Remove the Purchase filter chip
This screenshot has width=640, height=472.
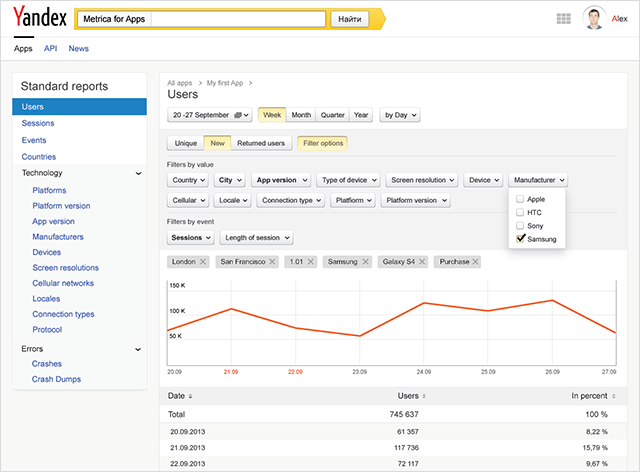474,261
